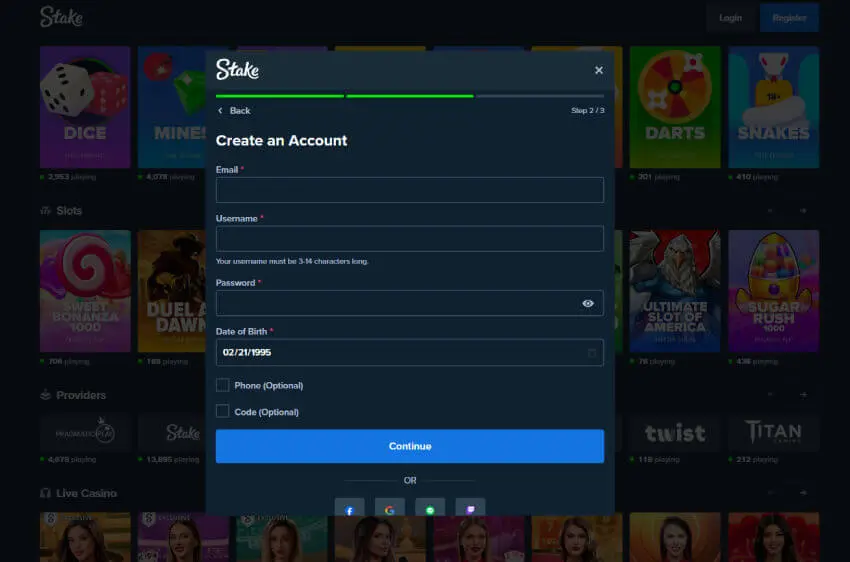Open the Darts game thumbnail
Image resolution: width=850 pixels, height=562 pixels.
tap(675, 107)
